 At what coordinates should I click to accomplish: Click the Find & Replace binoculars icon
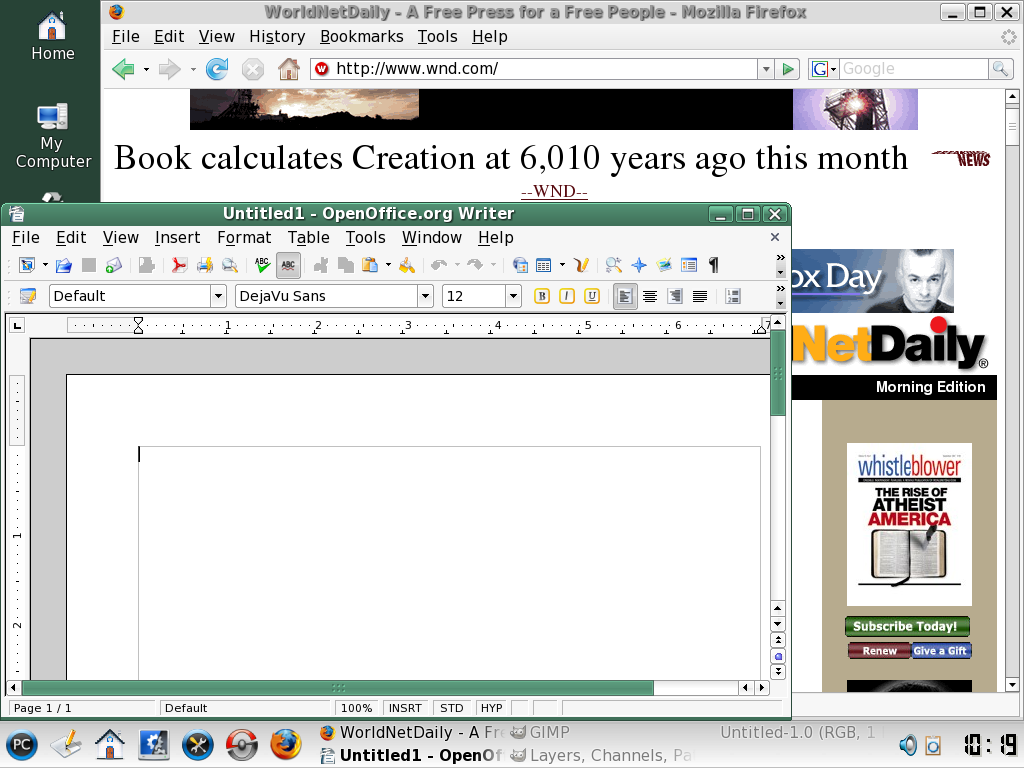(614, 265)
